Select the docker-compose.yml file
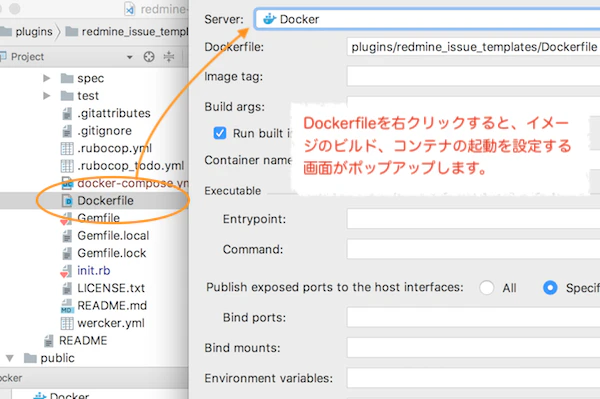600x399 pixels. click(133, 183)
